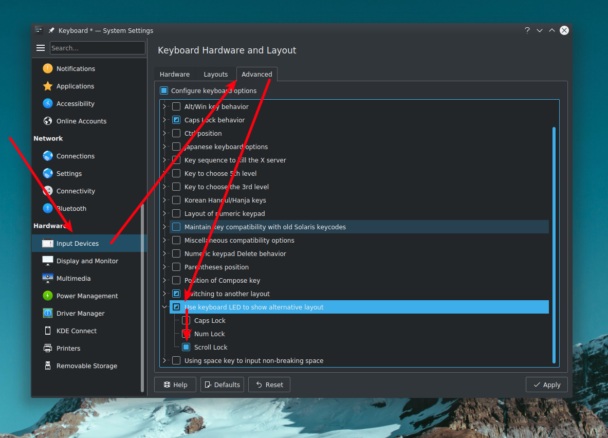
Task: Open Accessibility settings icon
Action: click(x=48, y=103)
